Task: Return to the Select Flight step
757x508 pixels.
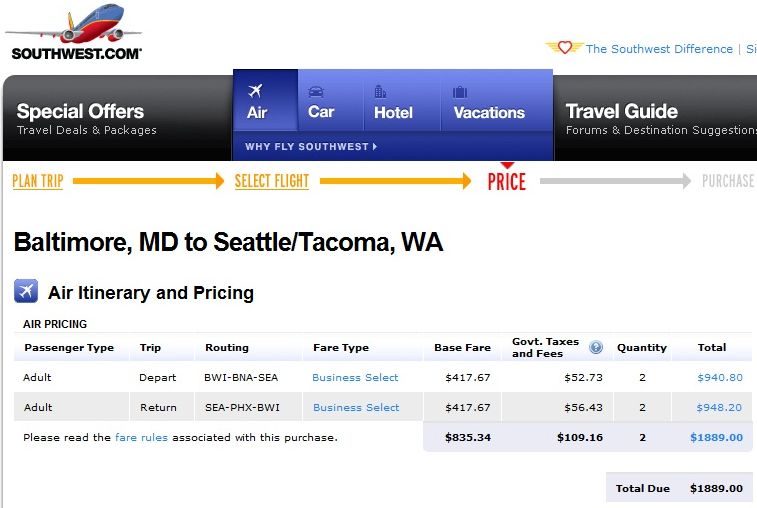Action: tap(271, 181)
